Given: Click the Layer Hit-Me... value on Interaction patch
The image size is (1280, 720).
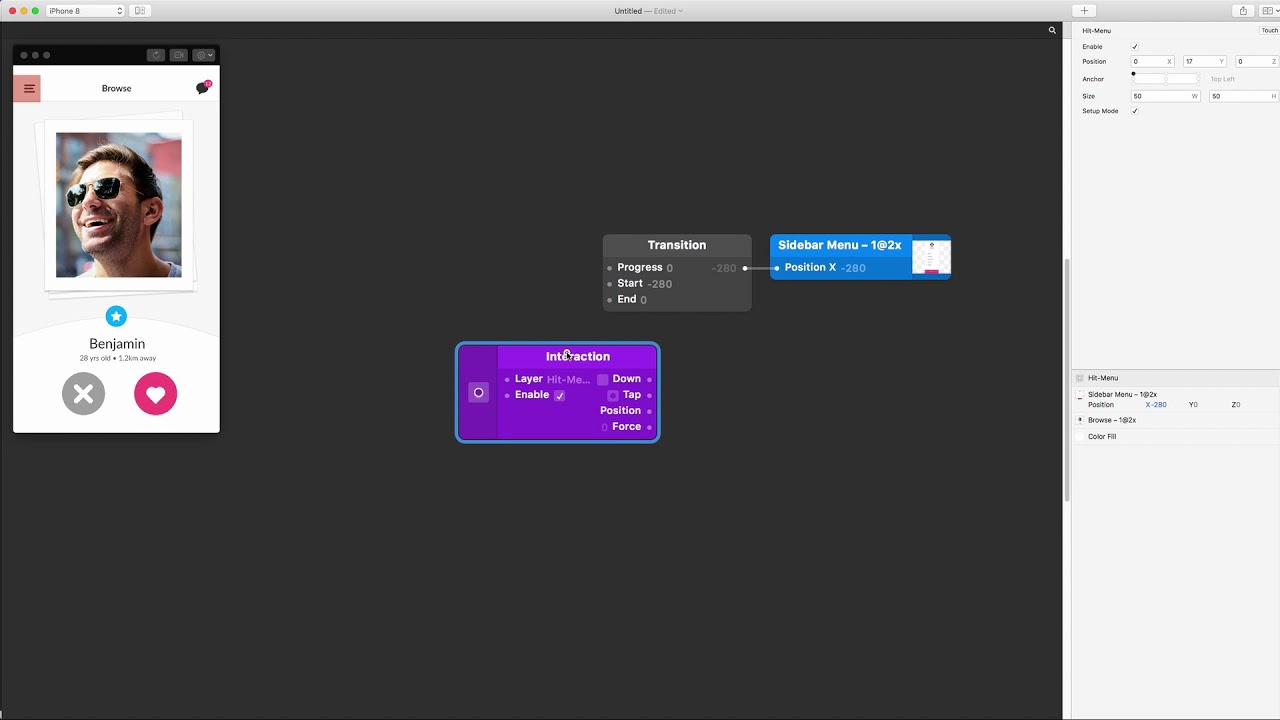Looking at the screenshot, I should (x=568, y=380).
